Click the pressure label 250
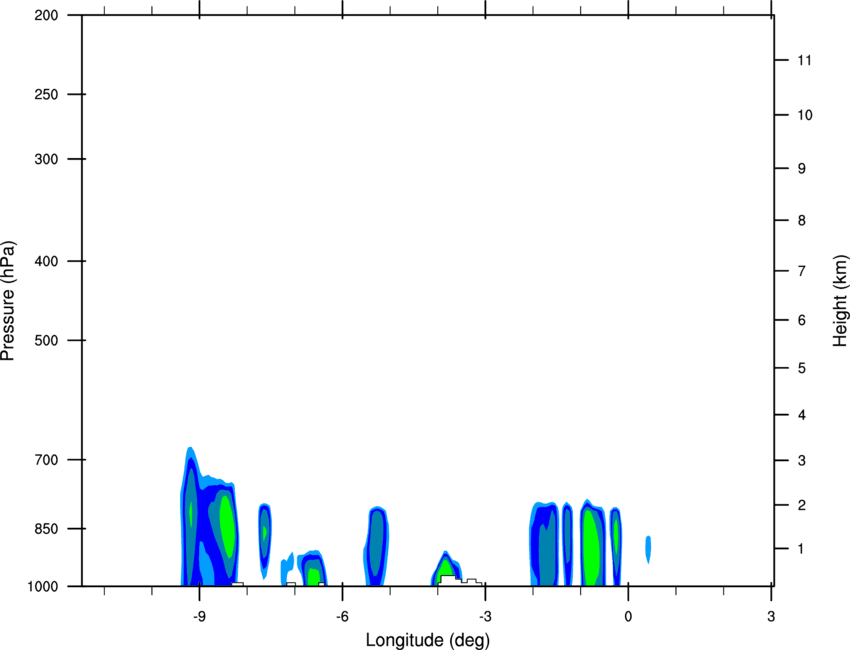The width and height of the screenshot is (850, 650). [x=46, y=94]
